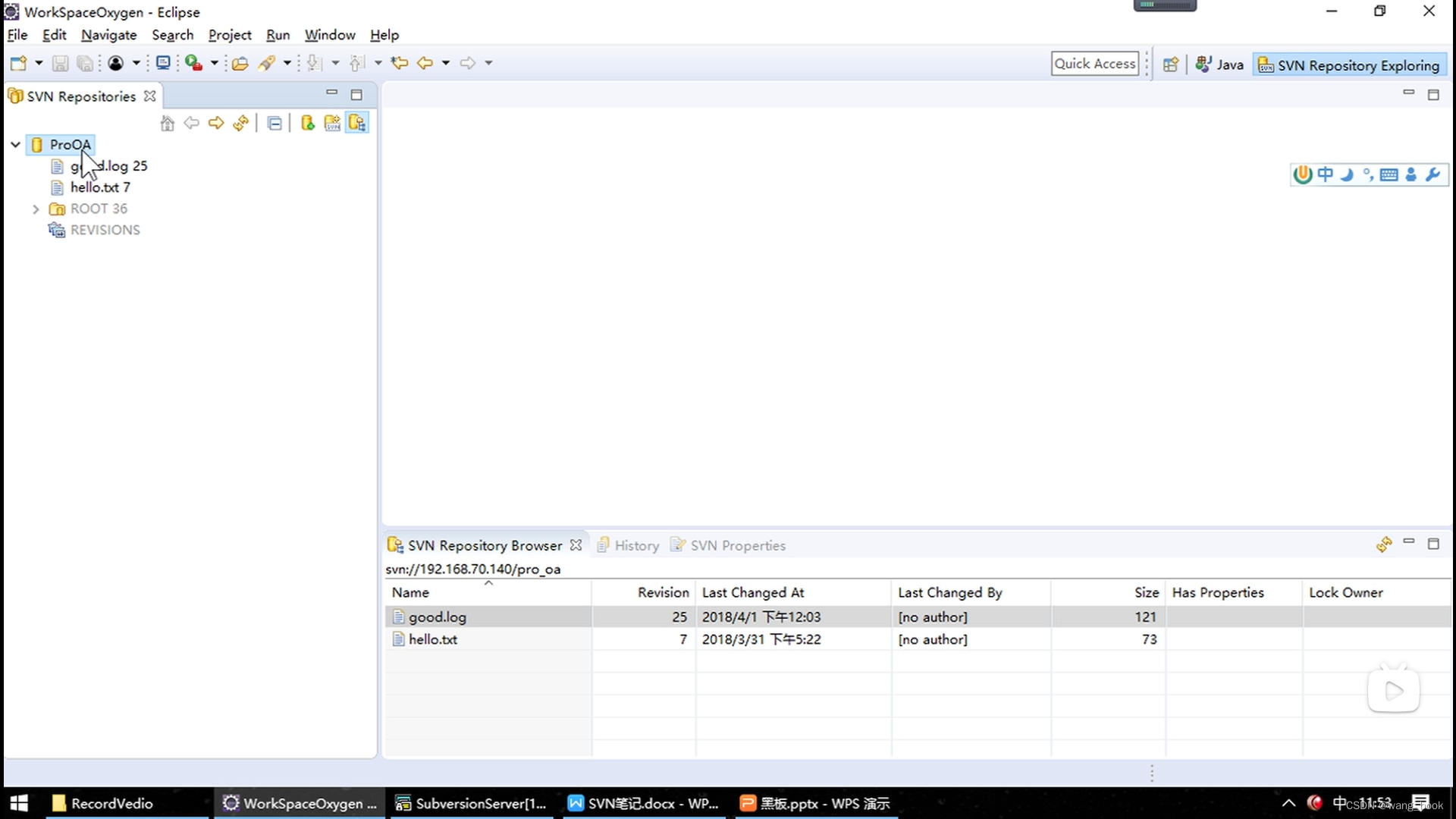Switch to the History tab

click(x=628, y=545)
